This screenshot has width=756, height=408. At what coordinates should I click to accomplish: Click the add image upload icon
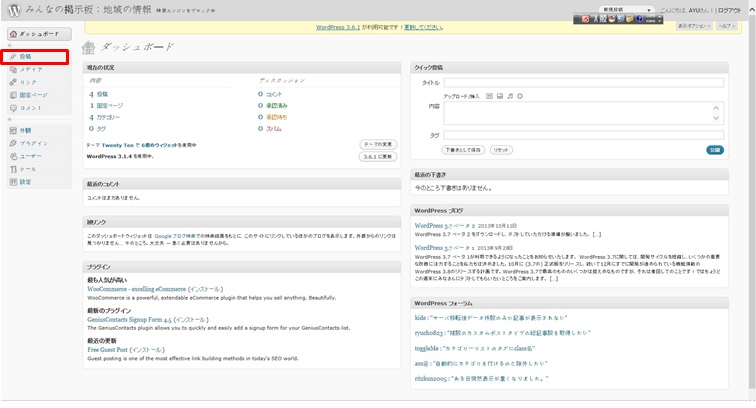click(489, 96)
